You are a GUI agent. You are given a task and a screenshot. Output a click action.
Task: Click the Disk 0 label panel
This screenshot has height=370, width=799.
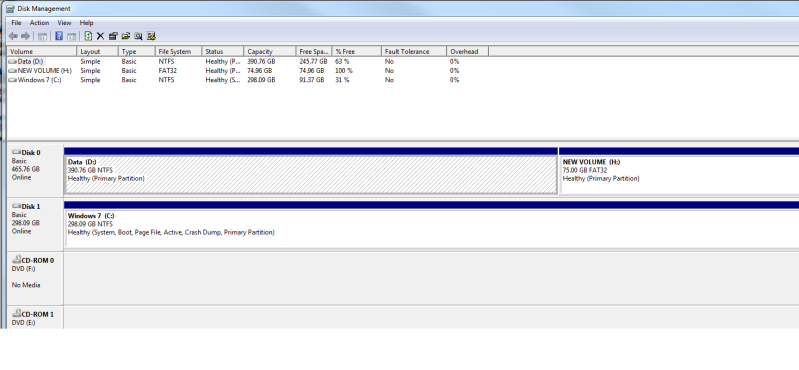pos(35,171)
